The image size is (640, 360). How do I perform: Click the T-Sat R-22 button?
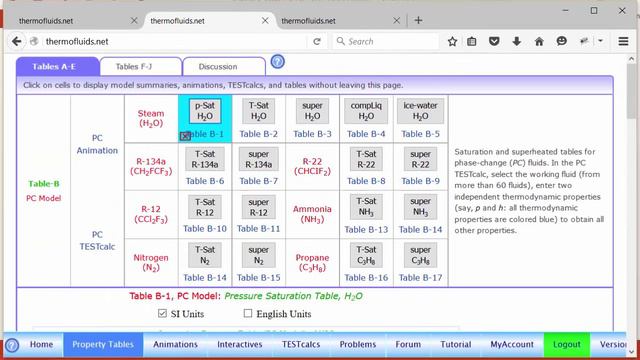pos(366,159)
